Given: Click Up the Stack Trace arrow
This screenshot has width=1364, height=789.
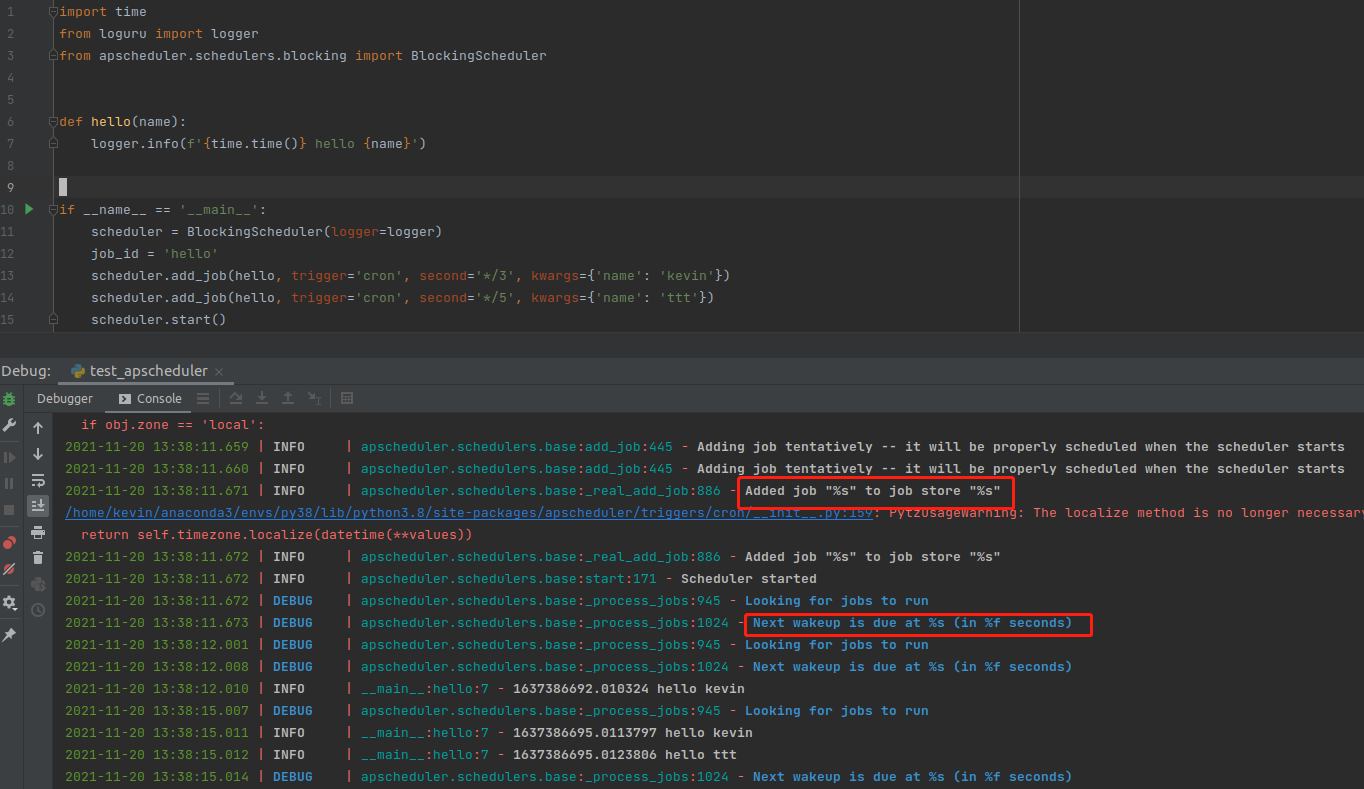Looking at the screenshot, I should tap(38, 428).
